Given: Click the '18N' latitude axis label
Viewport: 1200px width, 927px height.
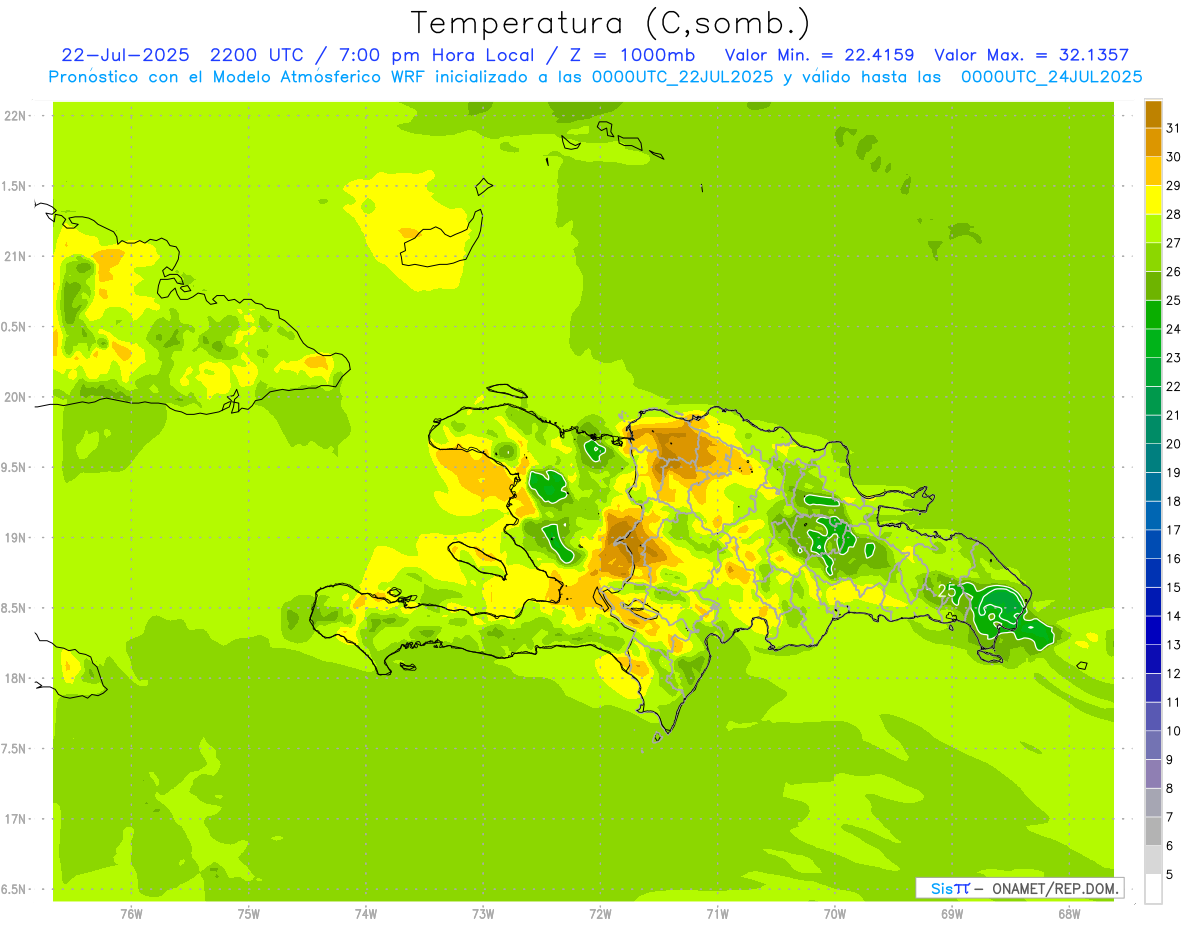Looking at the screenshot, I should (15, 679).
